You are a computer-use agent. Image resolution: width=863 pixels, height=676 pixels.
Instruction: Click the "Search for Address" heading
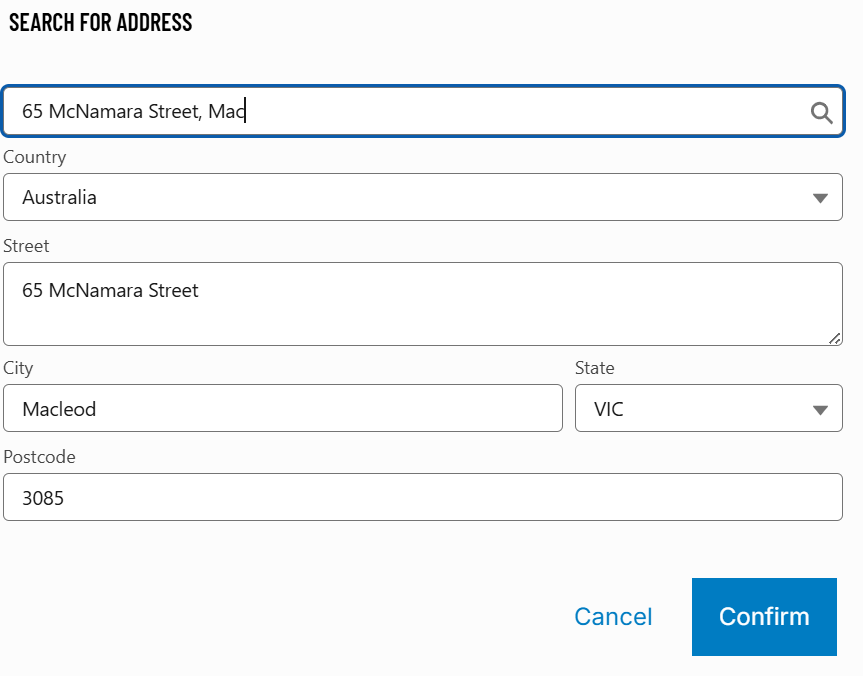(100, 22)
